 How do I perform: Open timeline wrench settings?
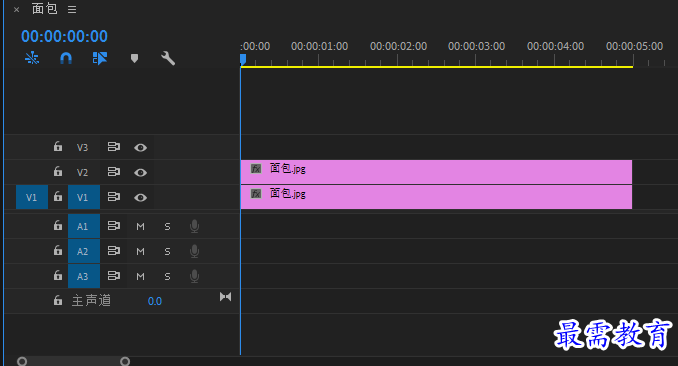168,58
